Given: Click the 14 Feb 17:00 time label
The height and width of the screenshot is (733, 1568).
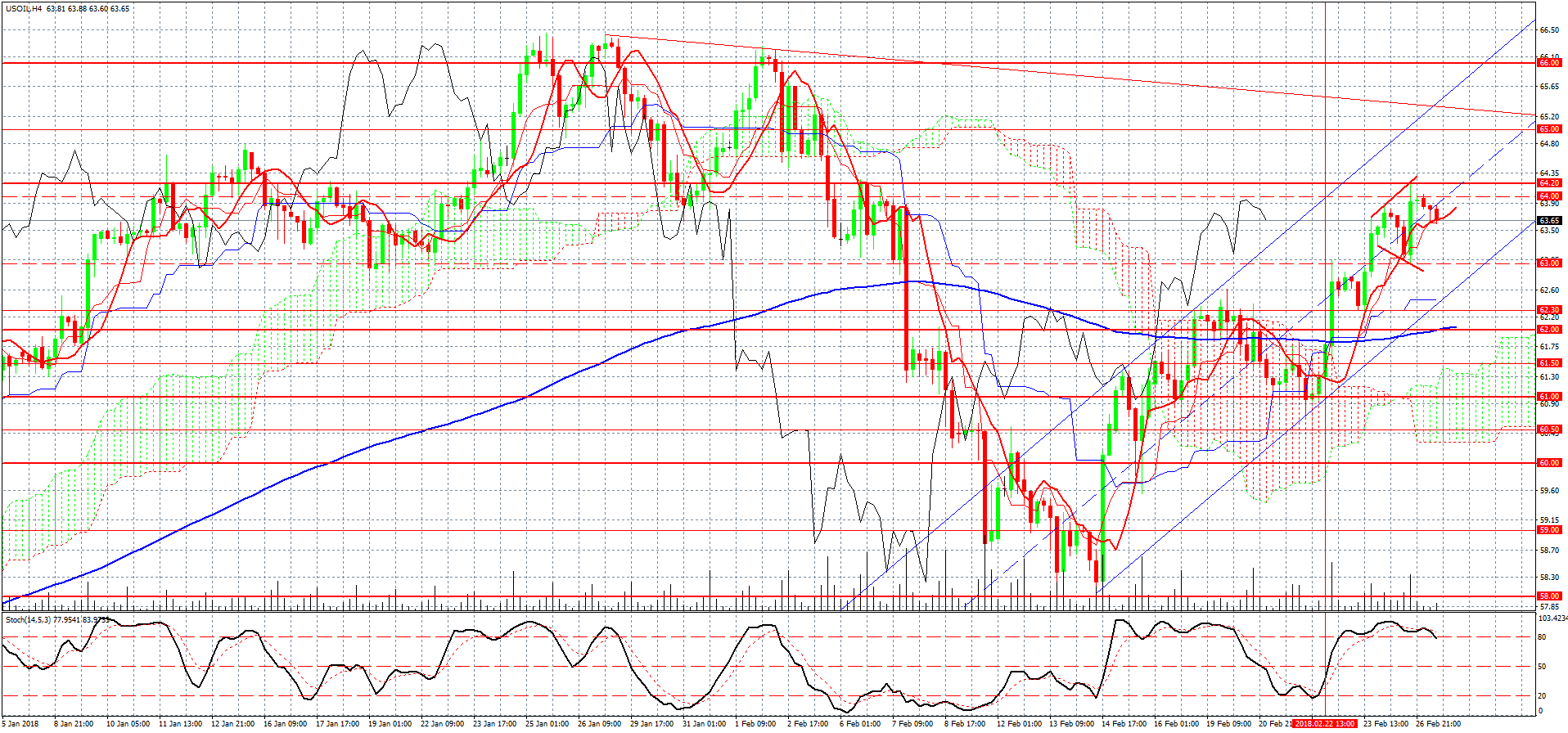Looking at the screenshot, I should (1124, 724).
